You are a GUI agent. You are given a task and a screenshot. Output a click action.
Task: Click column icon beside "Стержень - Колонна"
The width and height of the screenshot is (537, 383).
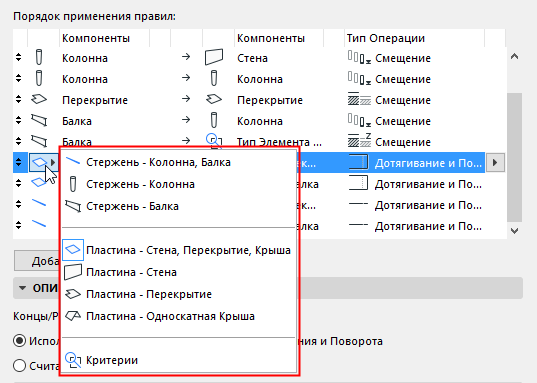pyautogui.click(x=73, y=184)
